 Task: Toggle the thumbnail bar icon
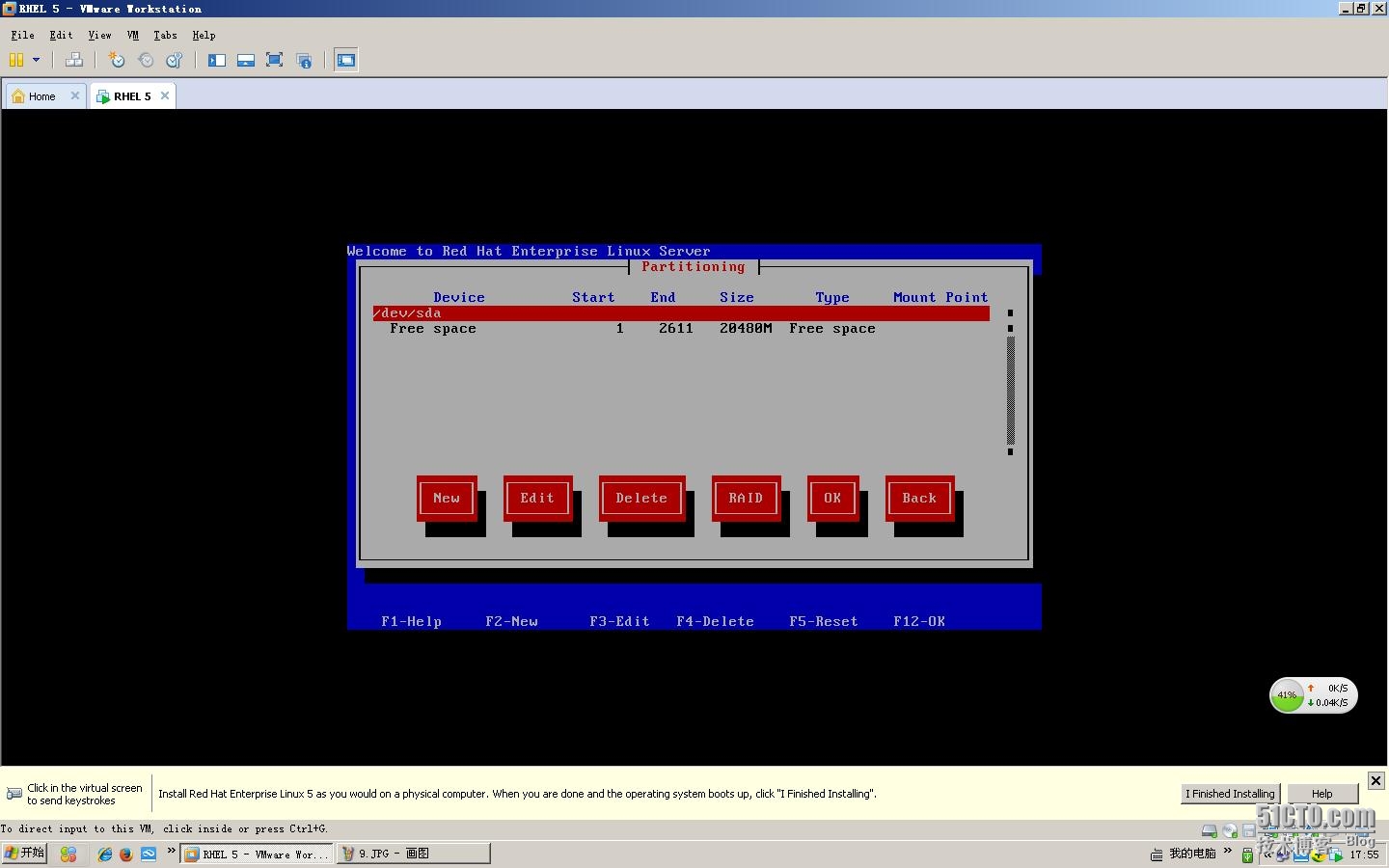click(x=246, y=60)
